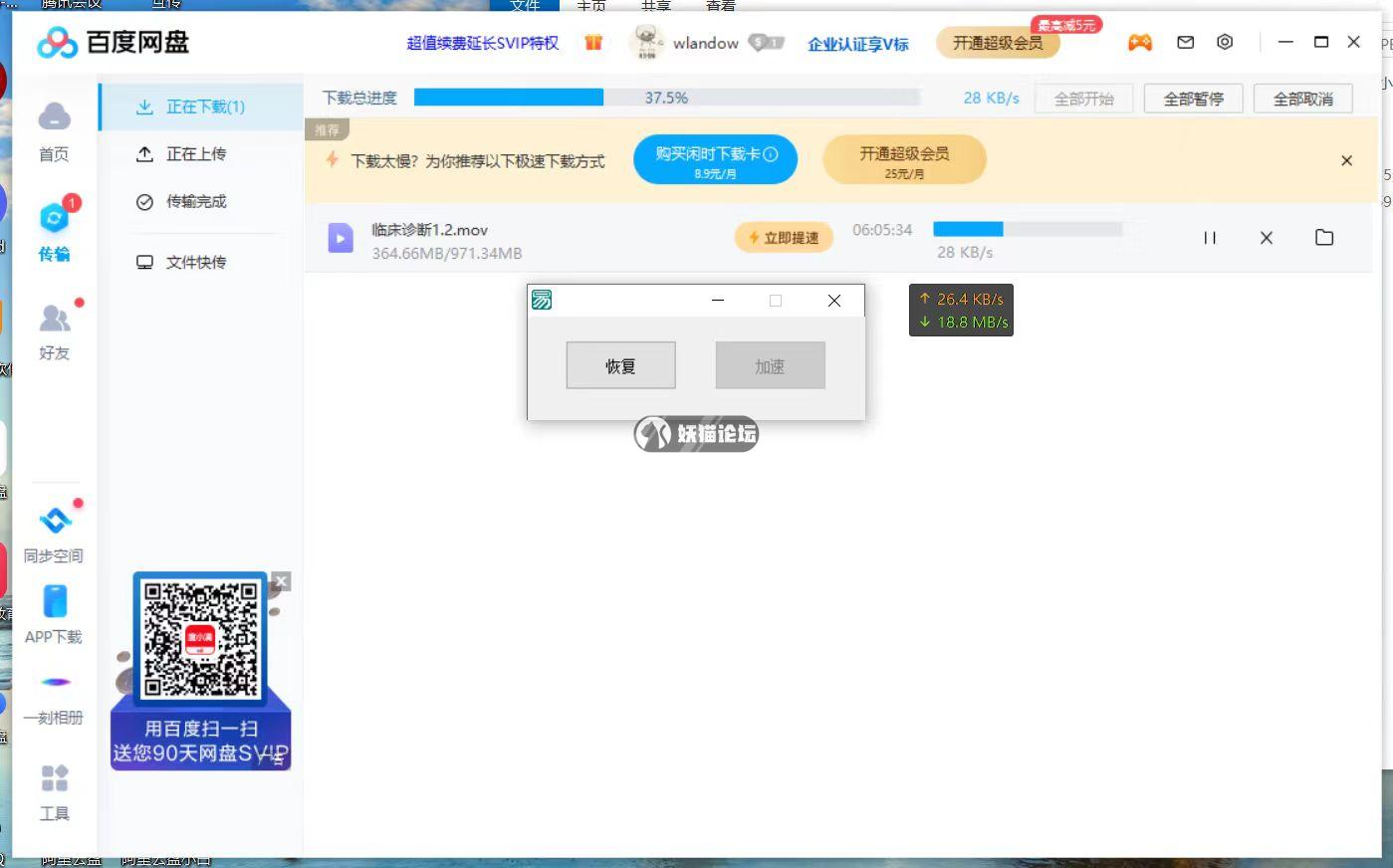Click remaining time 06:05:34
The height and width of the screenshot is (868, 1393).
(882, 230)
